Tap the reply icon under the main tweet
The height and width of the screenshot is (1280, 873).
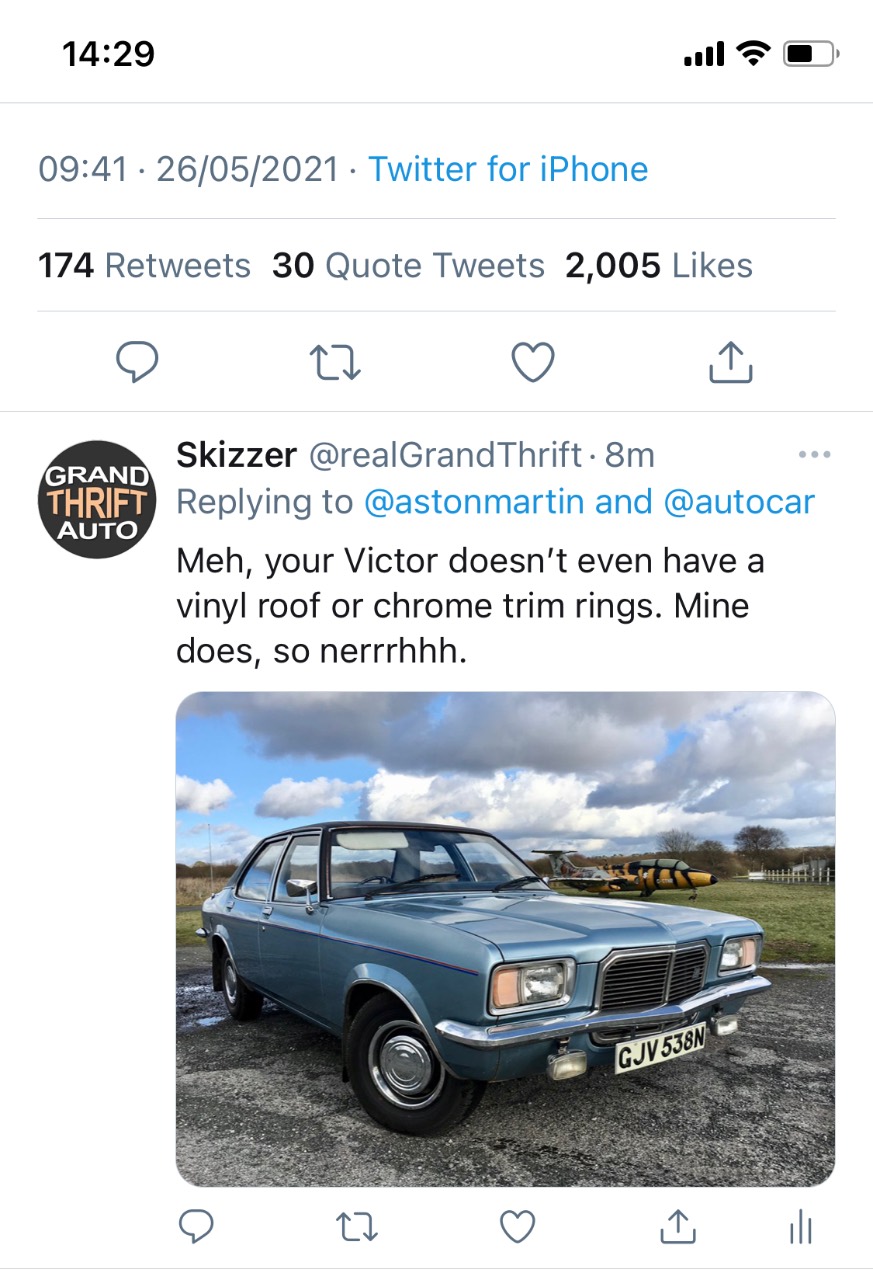pos(137,363)
